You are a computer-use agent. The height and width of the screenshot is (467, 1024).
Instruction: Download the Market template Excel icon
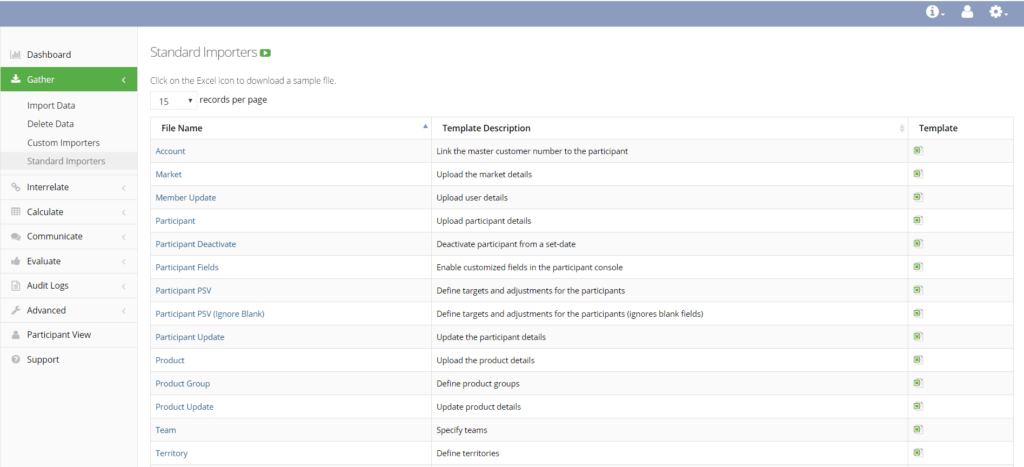(918, 174)
